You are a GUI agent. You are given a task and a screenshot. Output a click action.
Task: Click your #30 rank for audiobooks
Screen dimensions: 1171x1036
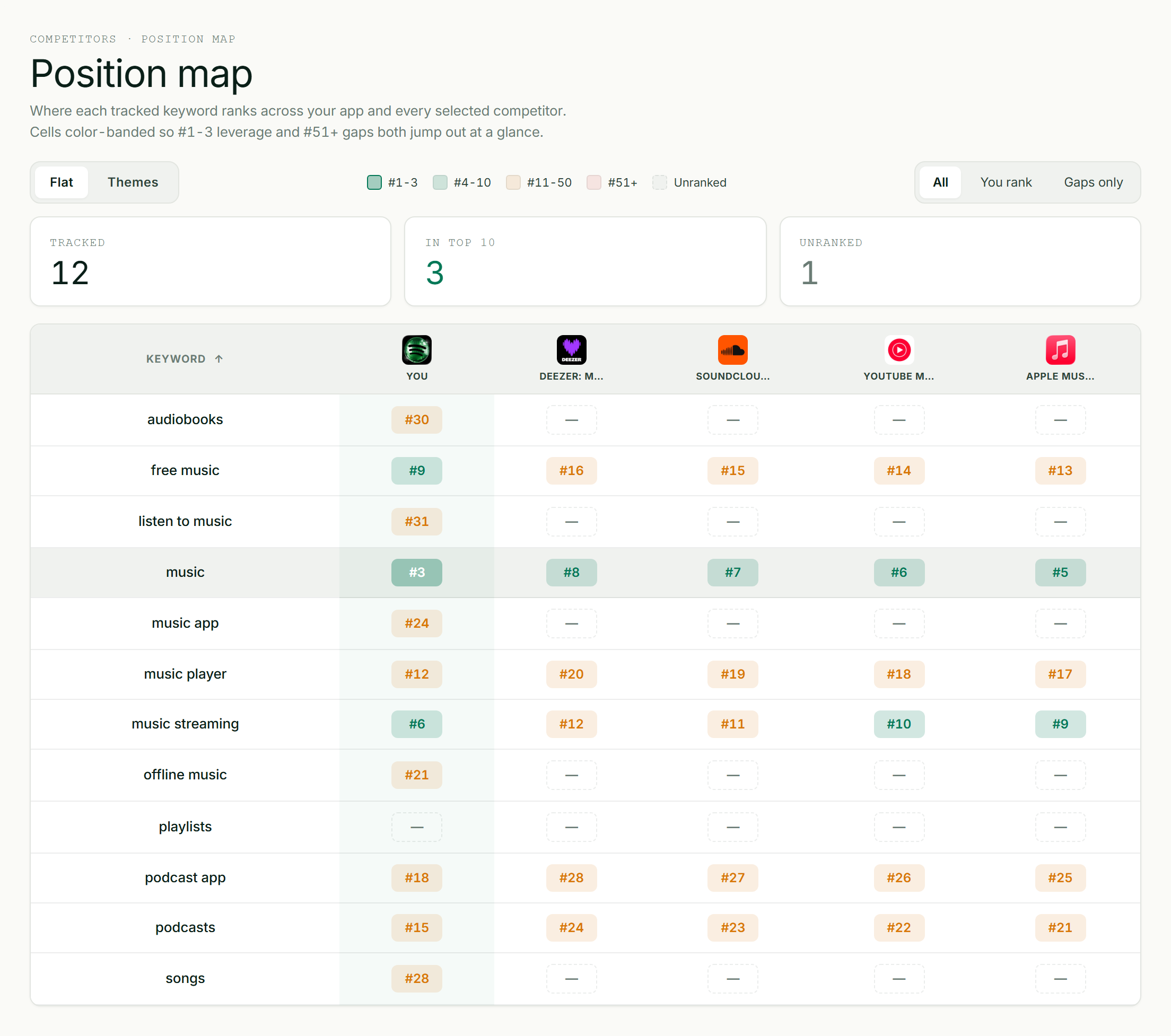point(416,420)
